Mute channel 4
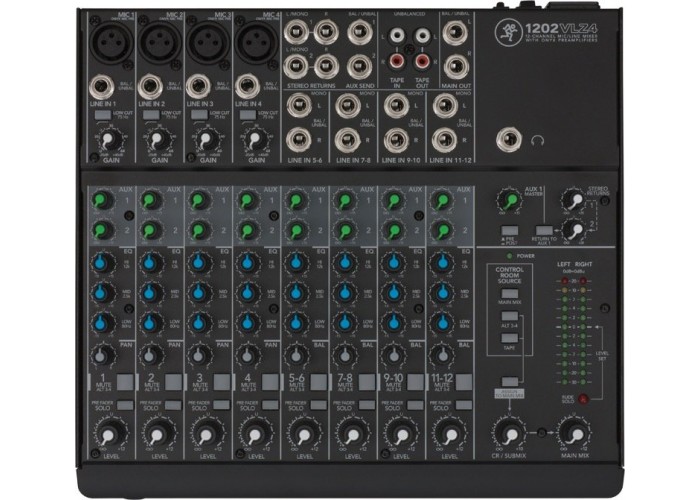Image resolution: width=700 pixels, height=500 pixels. coord(270,382)
